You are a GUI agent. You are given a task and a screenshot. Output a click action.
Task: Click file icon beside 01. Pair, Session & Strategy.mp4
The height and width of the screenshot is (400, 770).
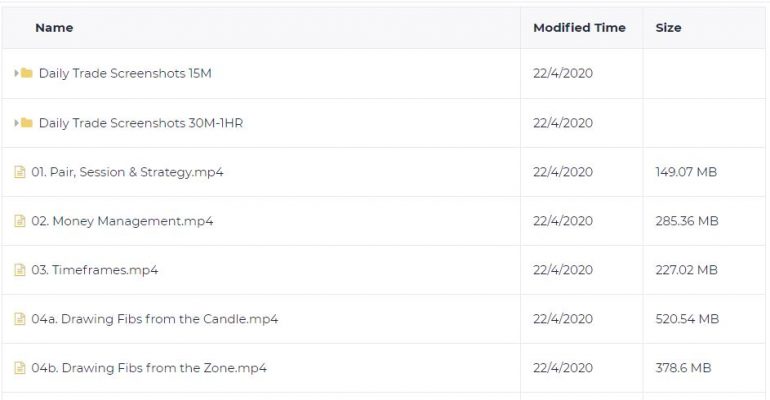click(20, 172)
